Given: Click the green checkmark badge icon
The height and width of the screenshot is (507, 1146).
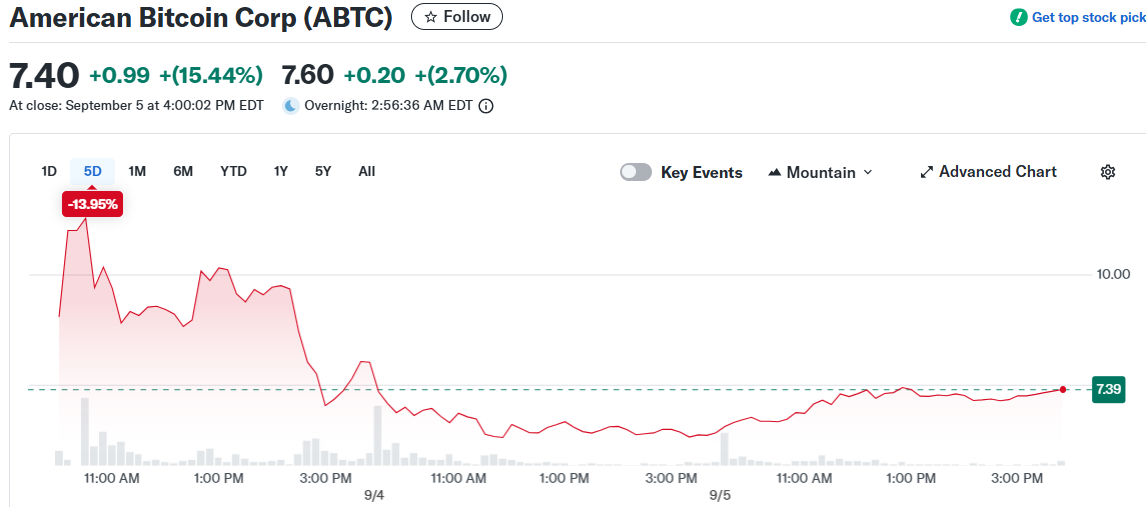Looking at the screenshot, I should [1018, 17].
